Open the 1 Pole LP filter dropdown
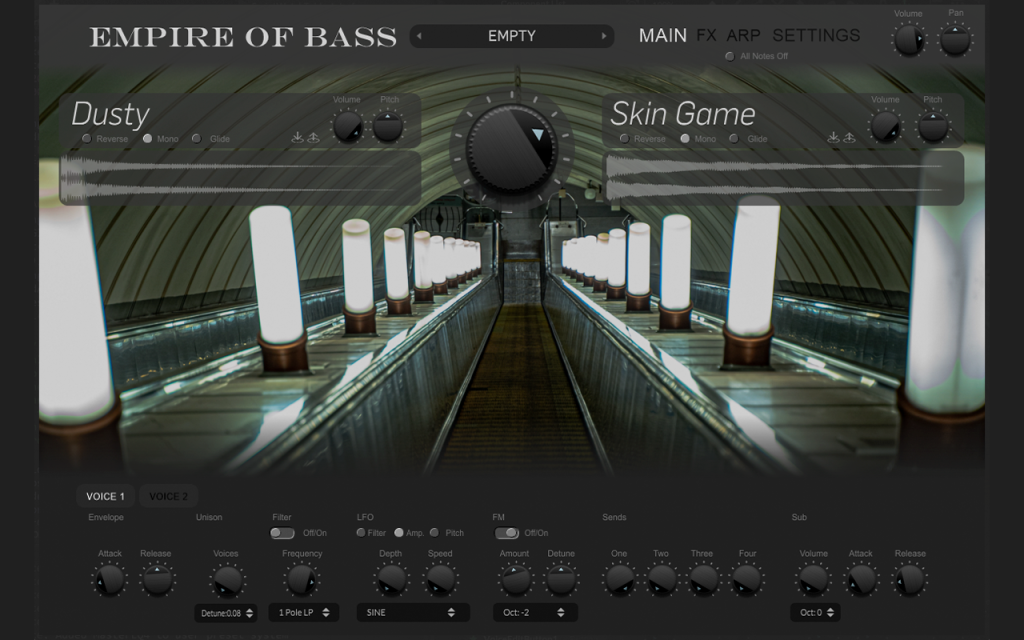 coord(304,613)
